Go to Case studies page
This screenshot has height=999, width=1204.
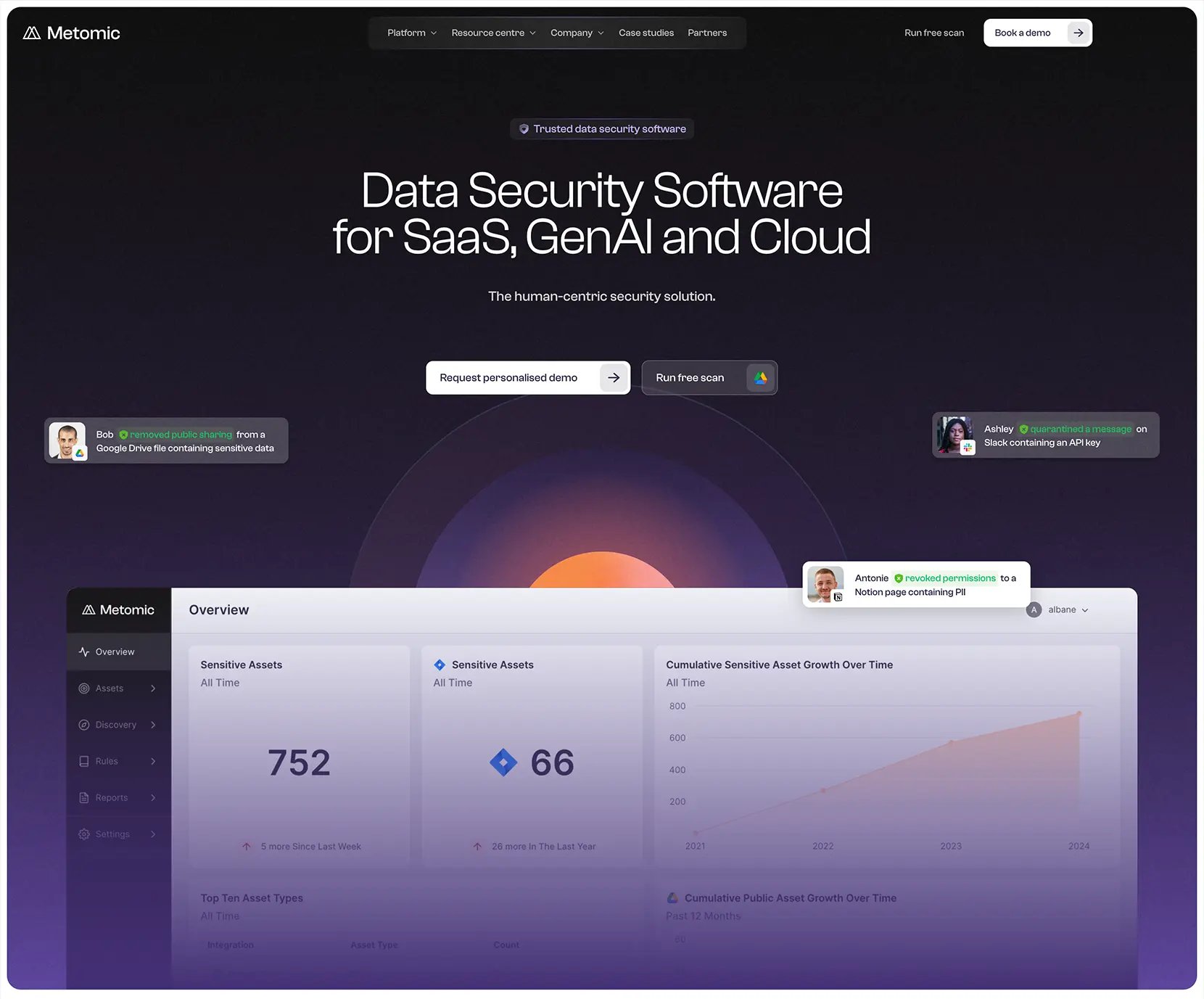tap(646, 33)
